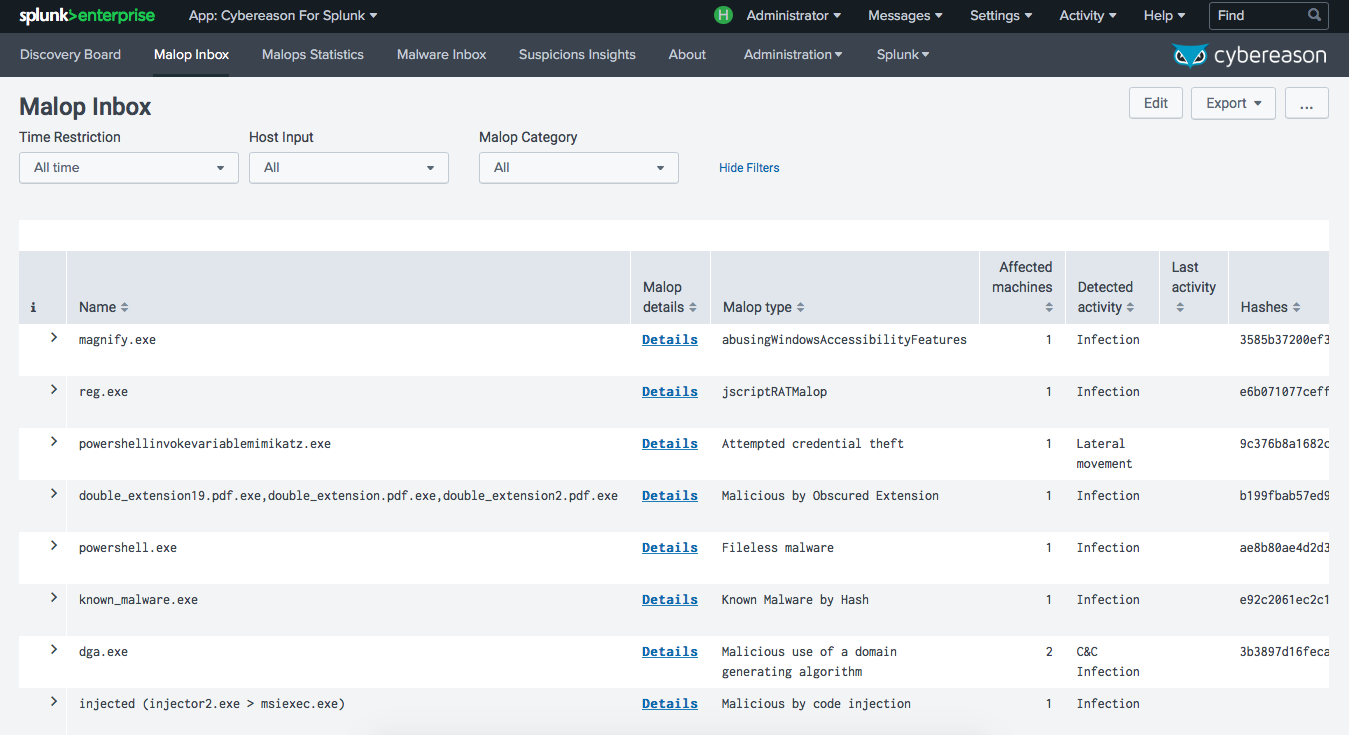Sort by Hashes column arrows

[x=1297, y=308]
